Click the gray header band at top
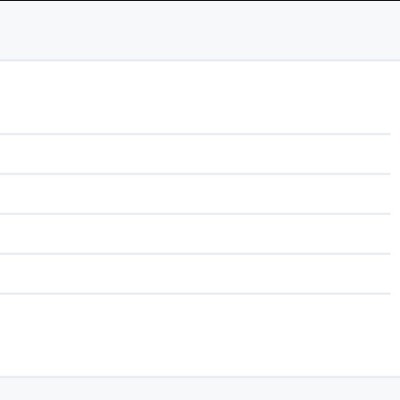The width and height of the screenshot is (400, 400). 200,30
